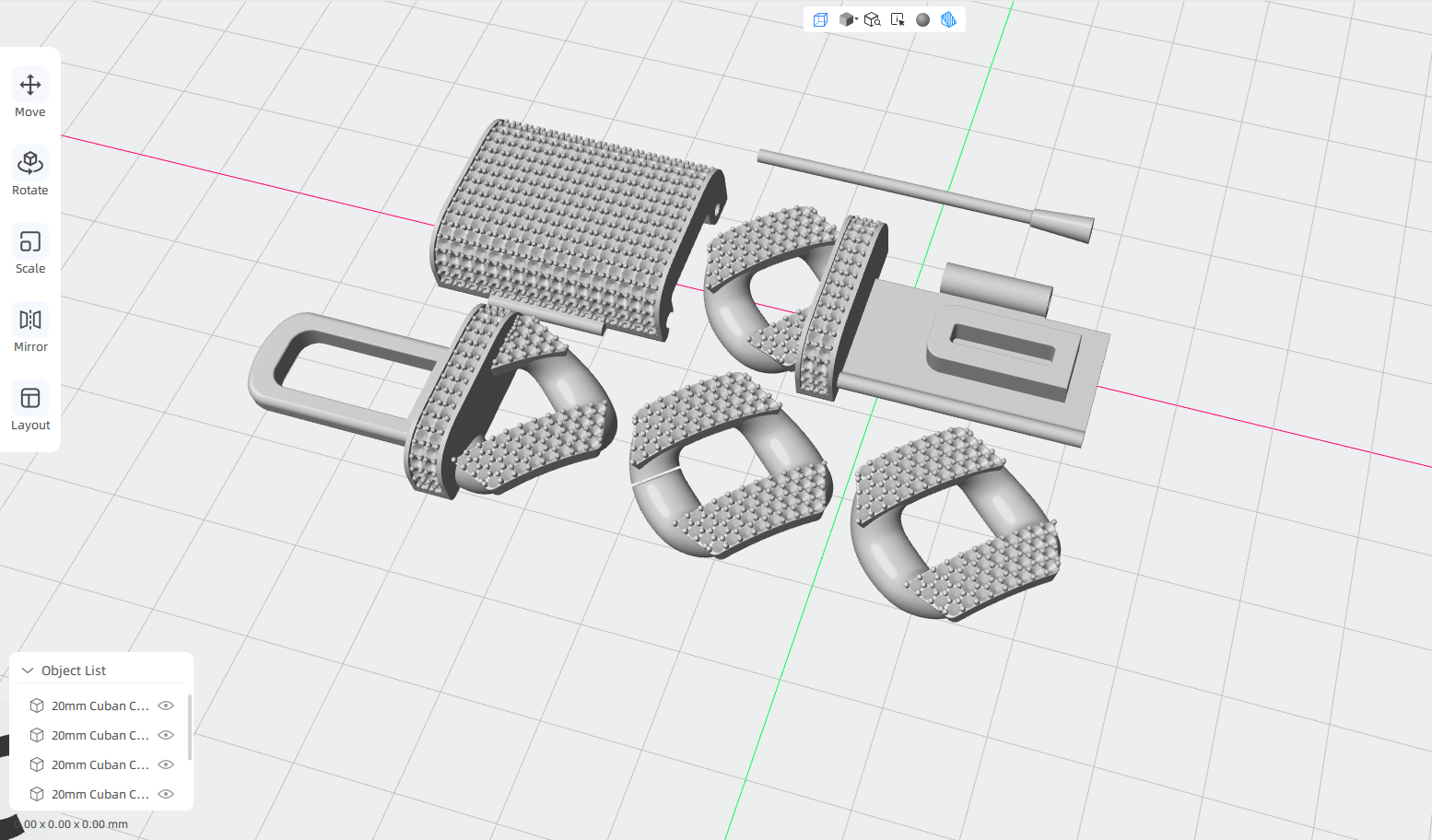Choose the Scale tool
Screen dimensions: 1432x840
point(30,251)
